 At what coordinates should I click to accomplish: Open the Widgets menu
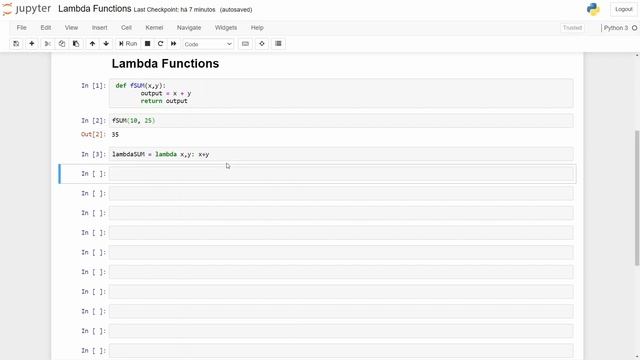click(x=226, y=28)
